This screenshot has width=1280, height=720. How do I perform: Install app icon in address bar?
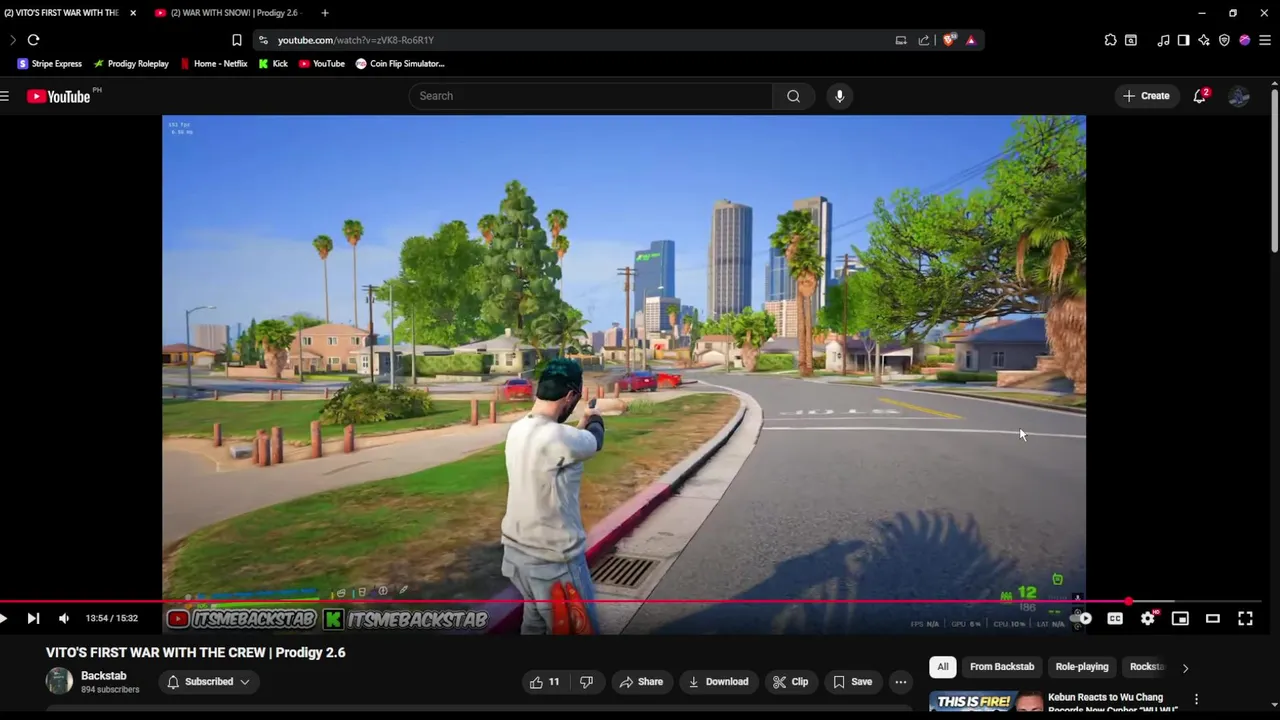[x=901, y=40]
